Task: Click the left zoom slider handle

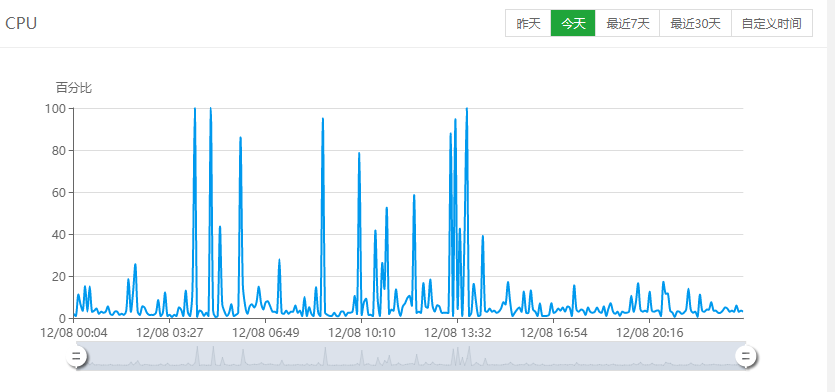Action: (77, 356)
